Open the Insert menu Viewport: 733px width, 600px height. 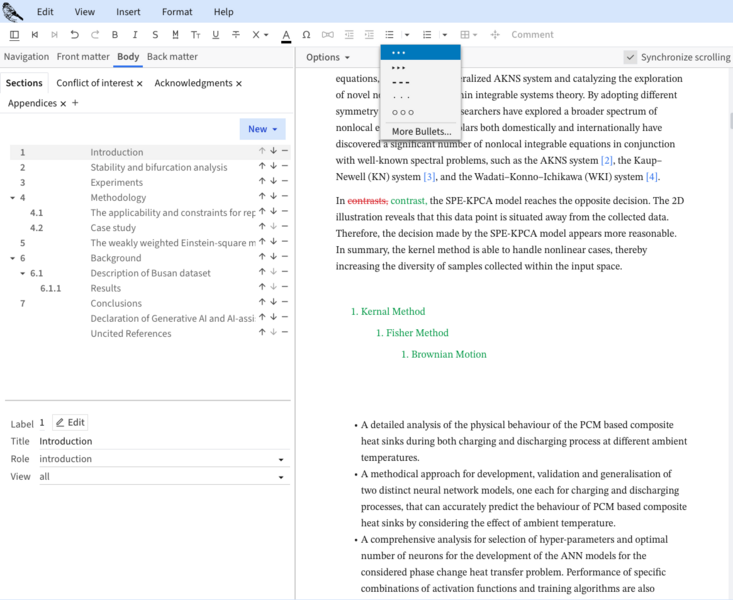(x=128, y=12)
